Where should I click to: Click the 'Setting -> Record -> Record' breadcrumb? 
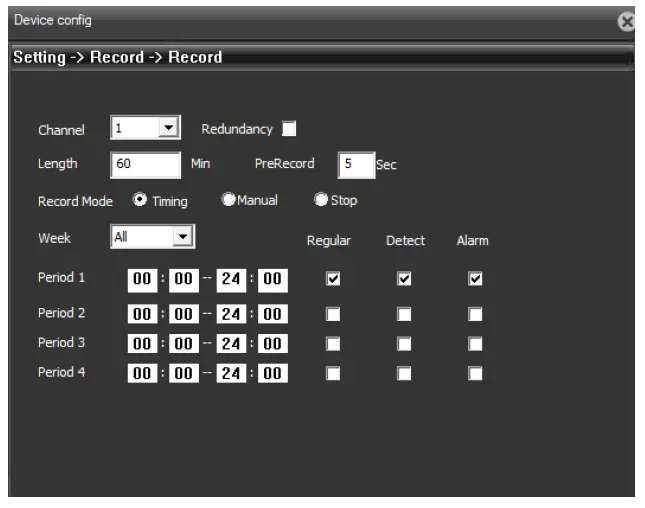point(118,57)
